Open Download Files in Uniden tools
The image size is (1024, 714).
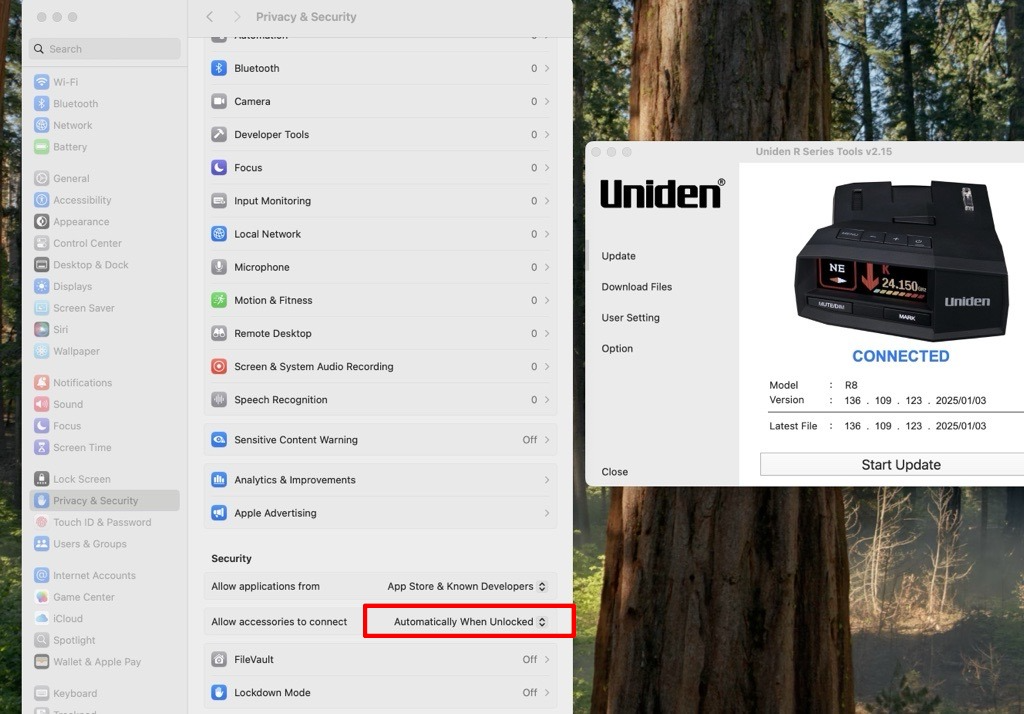click(x=637, y=287)
